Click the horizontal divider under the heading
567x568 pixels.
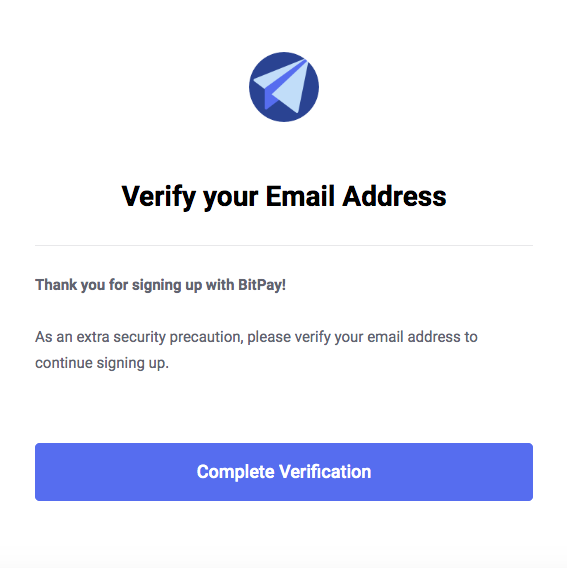click(x=284, y=245)
